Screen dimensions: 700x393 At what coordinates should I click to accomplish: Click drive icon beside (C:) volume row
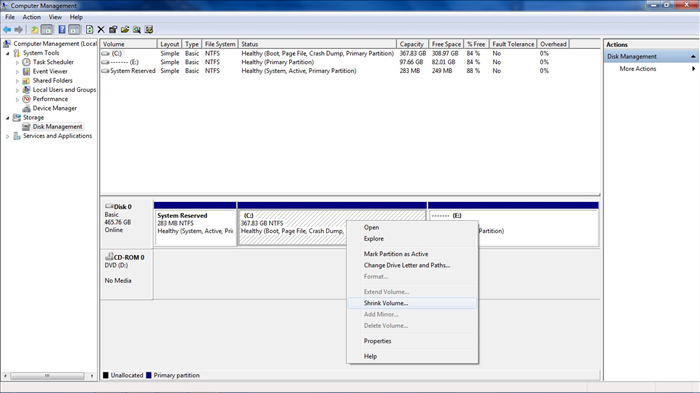tap(105, 53)
